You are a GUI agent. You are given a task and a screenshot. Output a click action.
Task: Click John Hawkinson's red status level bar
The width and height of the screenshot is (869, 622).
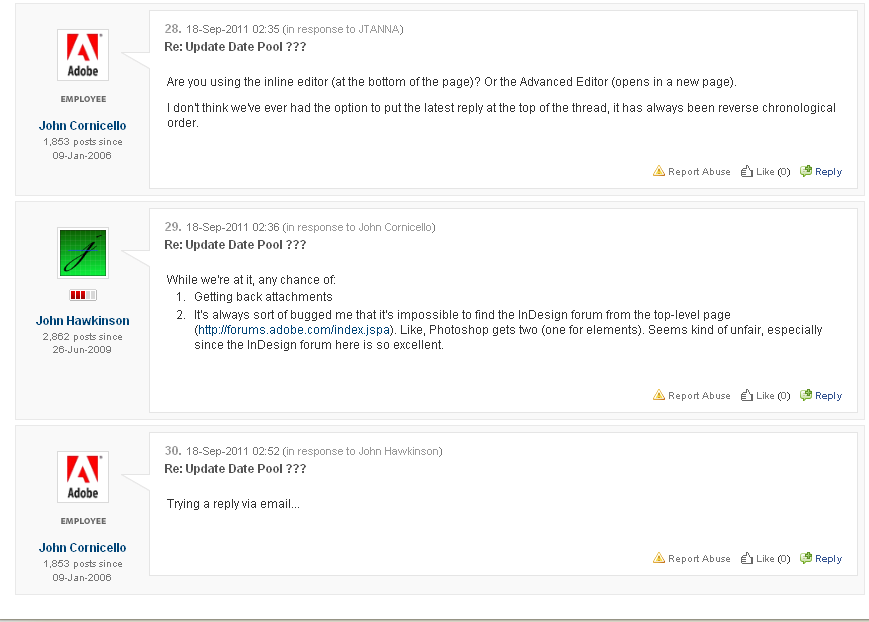83,295
